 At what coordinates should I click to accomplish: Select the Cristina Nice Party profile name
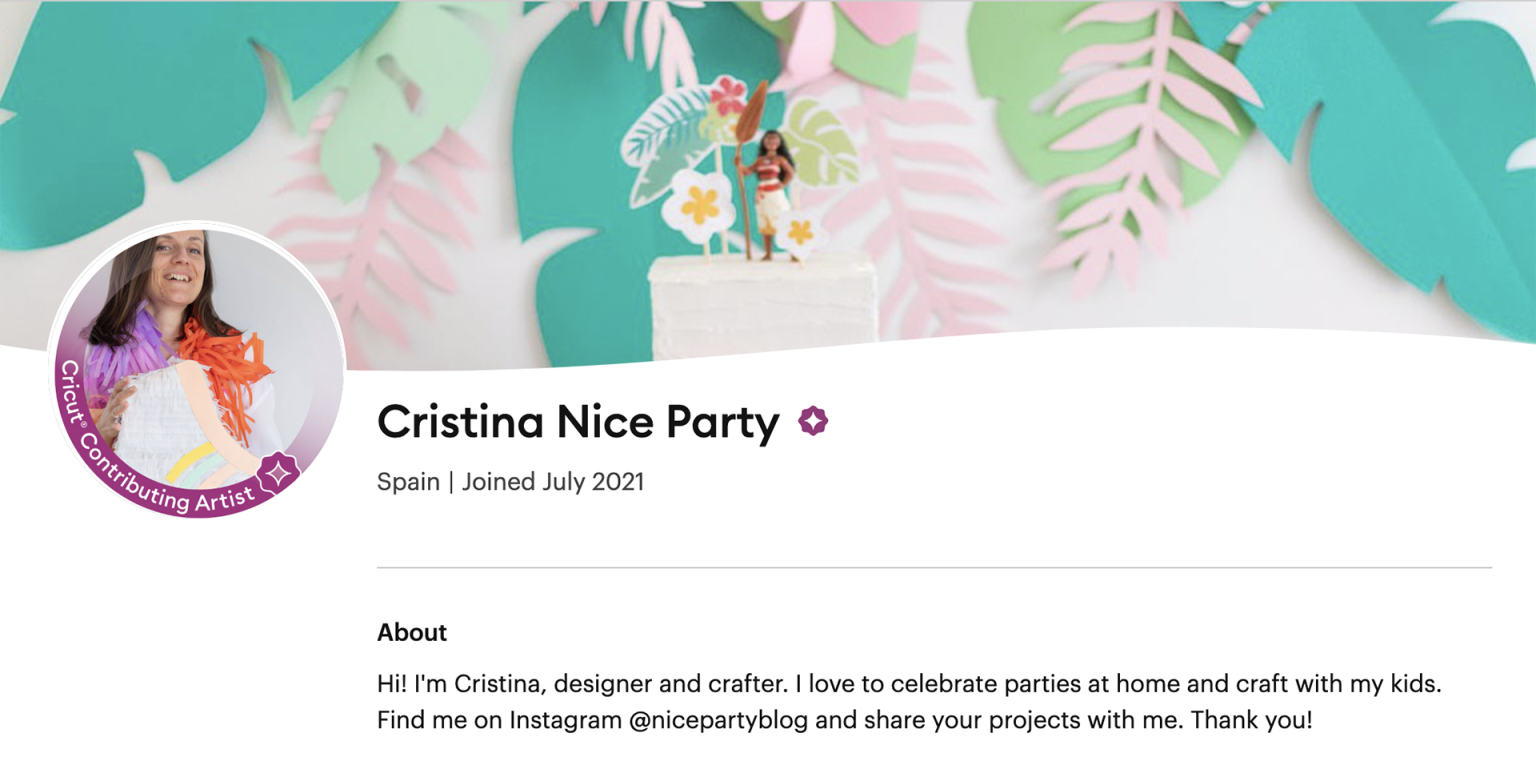point(578,423)
